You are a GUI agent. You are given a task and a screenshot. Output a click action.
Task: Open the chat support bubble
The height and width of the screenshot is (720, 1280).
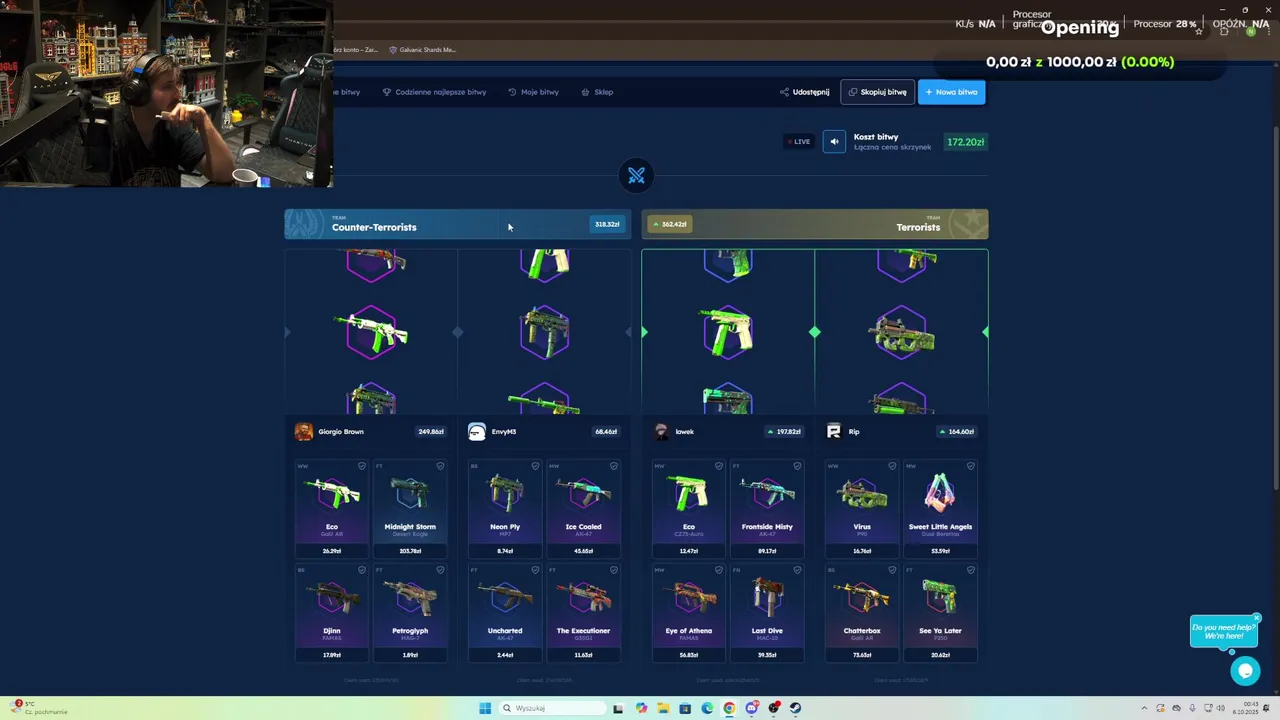coord(1245,671)
